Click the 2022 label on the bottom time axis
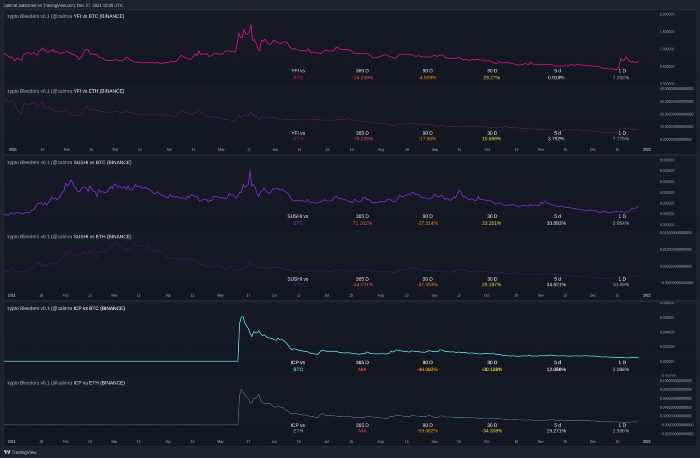This screenshot has height=458, width=700. click(x=646, y=441)
